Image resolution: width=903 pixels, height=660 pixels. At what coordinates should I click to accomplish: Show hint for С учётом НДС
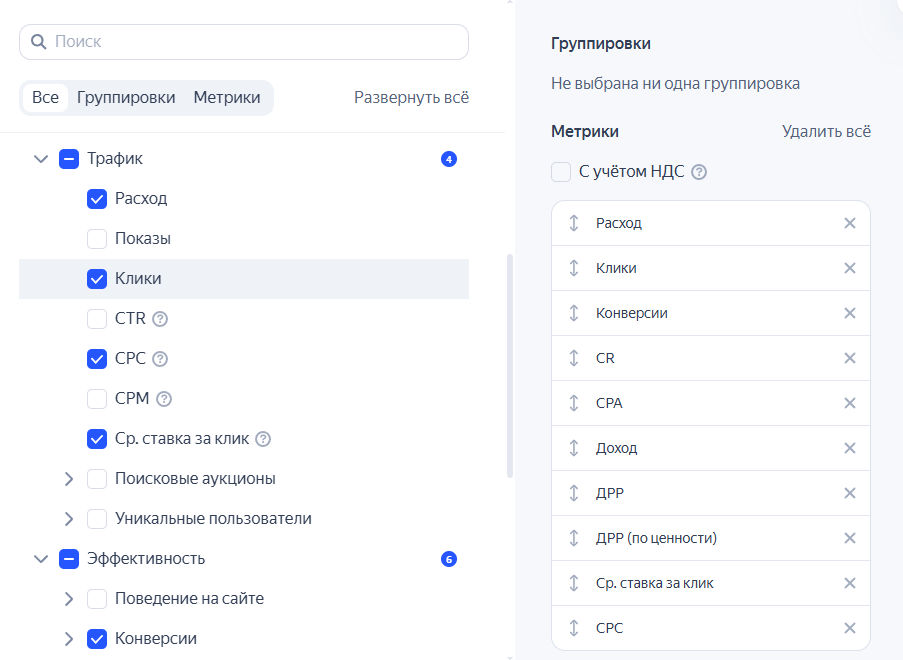coord(699,172)
